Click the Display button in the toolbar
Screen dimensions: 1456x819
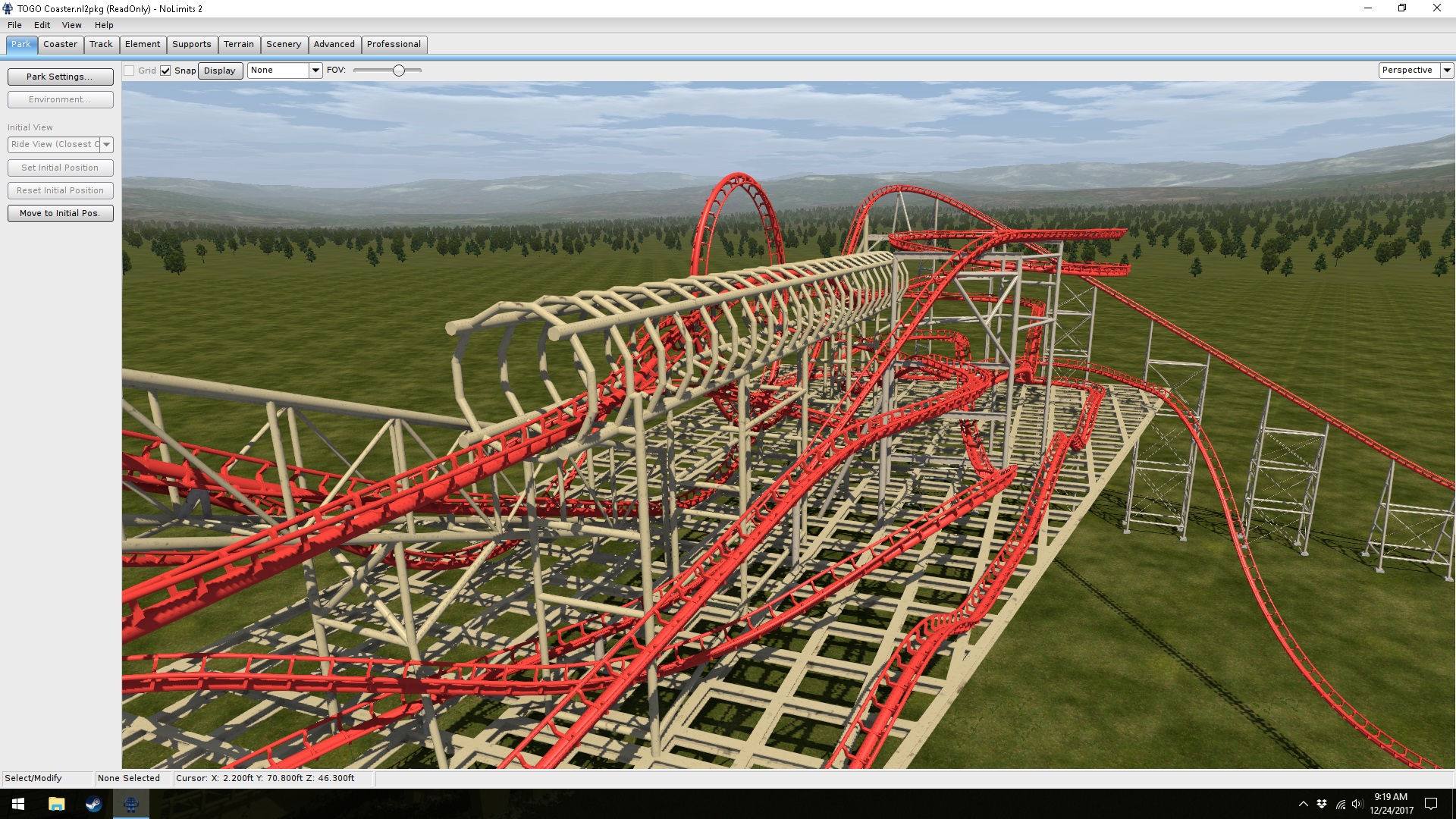tap(220, 71)
